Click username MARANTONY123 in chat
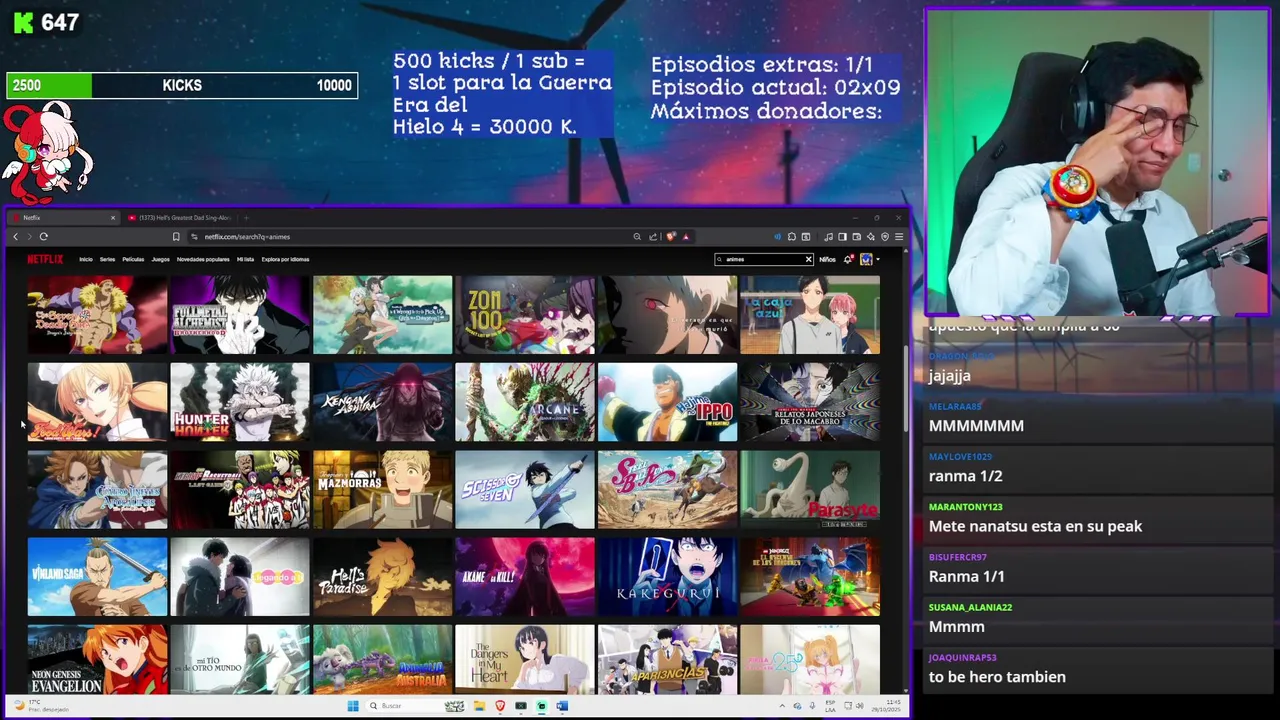The image size is (1280, 720). pyautogui.click(x=965, y=507)
